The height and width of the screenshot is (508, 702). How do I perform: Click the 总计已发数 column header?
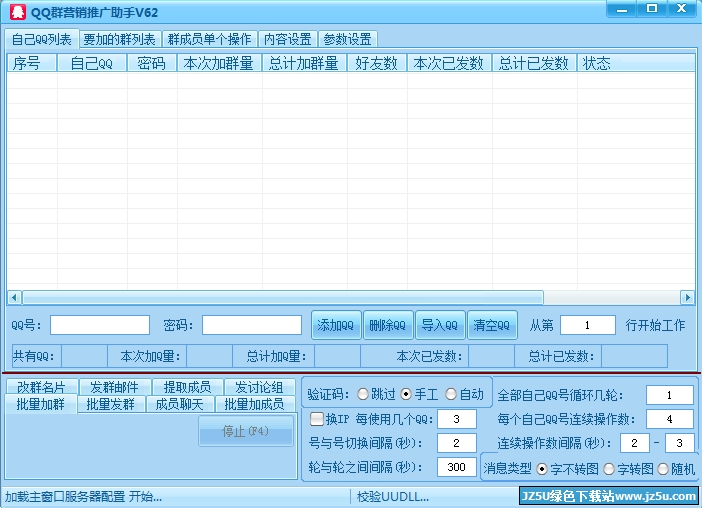(x=535, y=63)
